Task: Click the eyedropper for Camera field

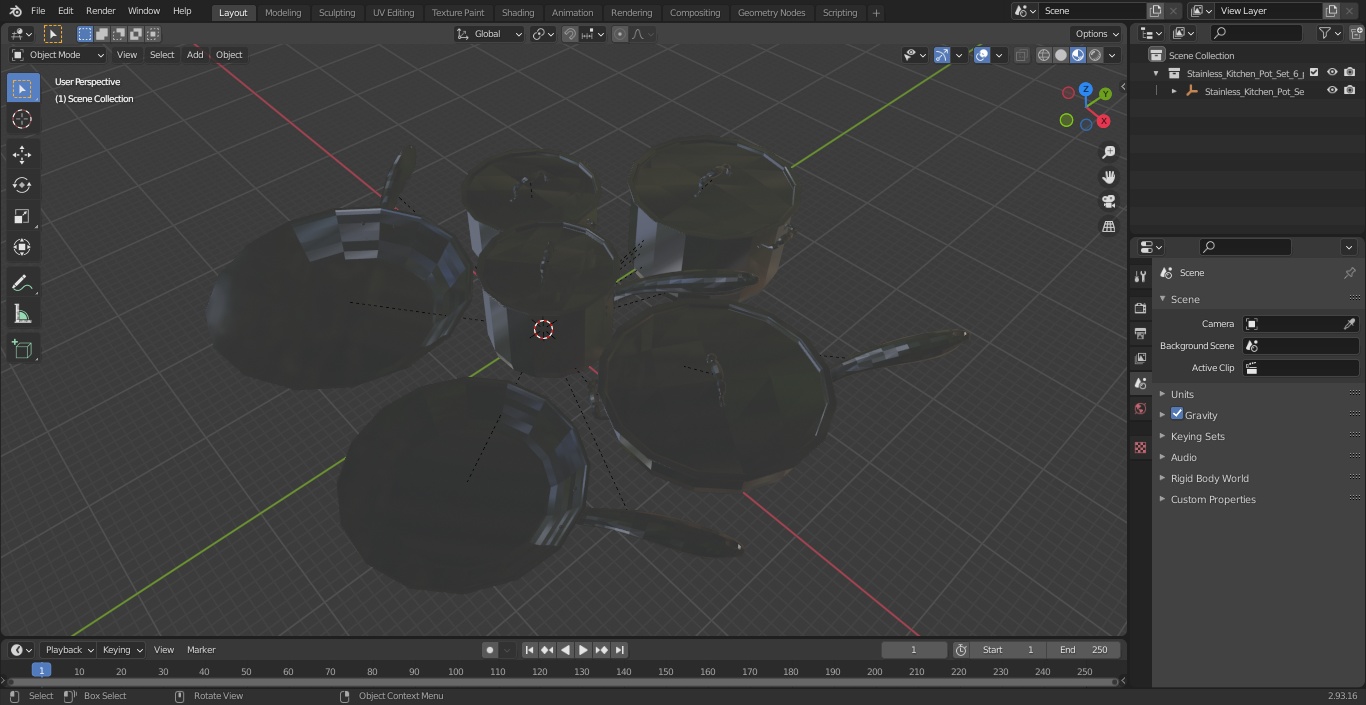Action: (x=1349, y=324)
